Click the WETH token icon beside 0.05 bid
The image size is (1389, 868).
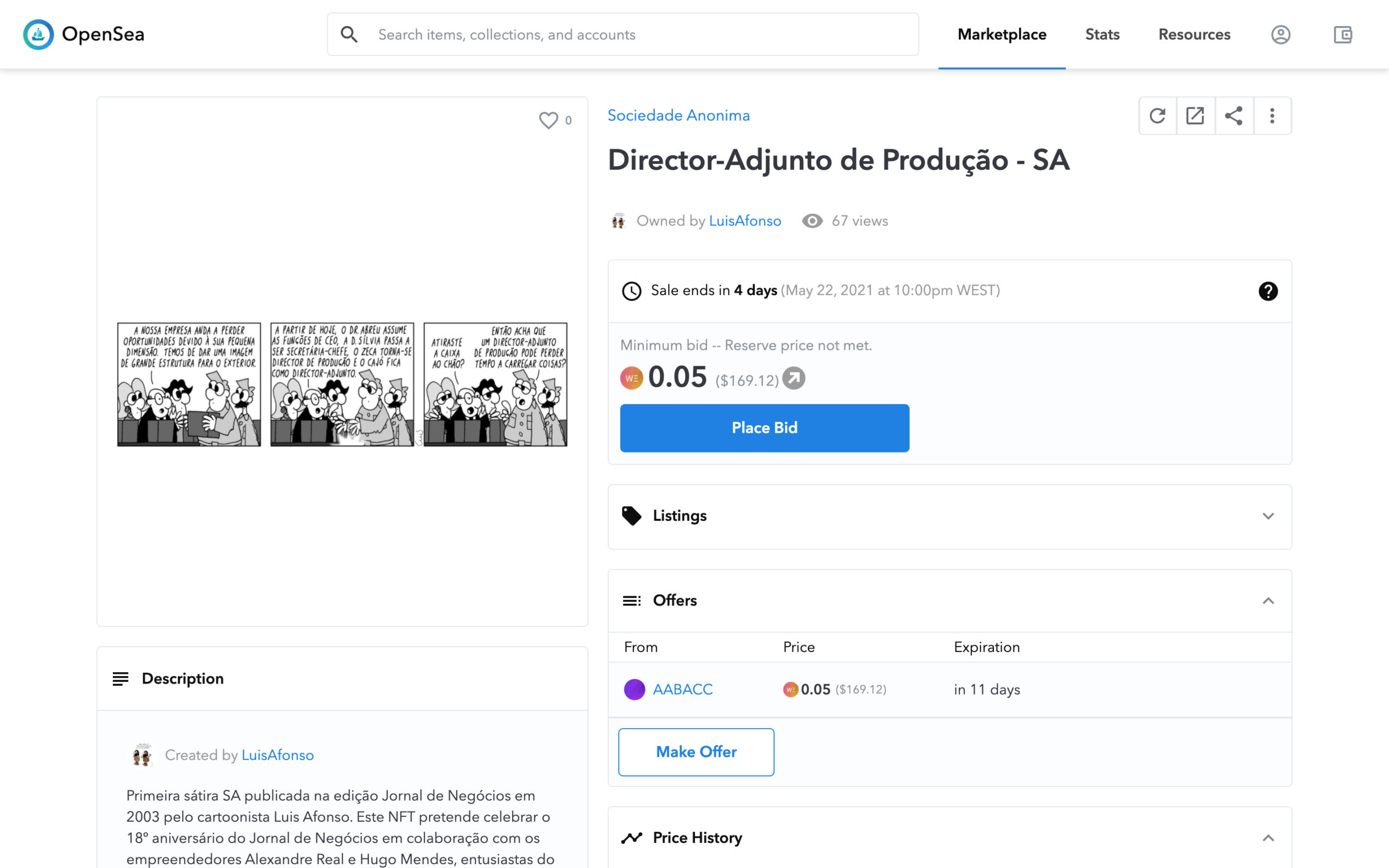(x=632, y=378)
